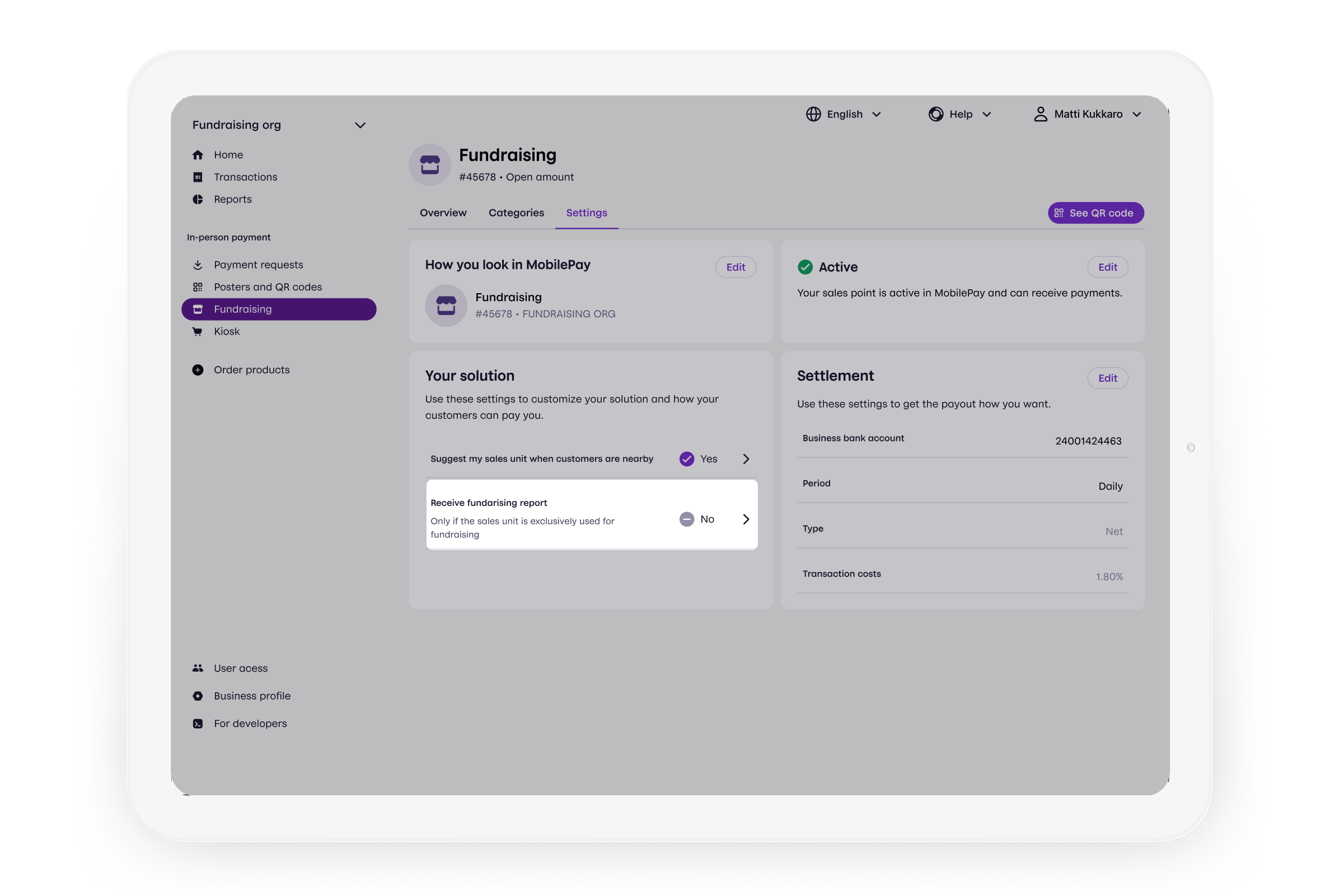Open Transactions via its receipt icon
This screenshot has width=1344, height=896.
coord(198,177)
